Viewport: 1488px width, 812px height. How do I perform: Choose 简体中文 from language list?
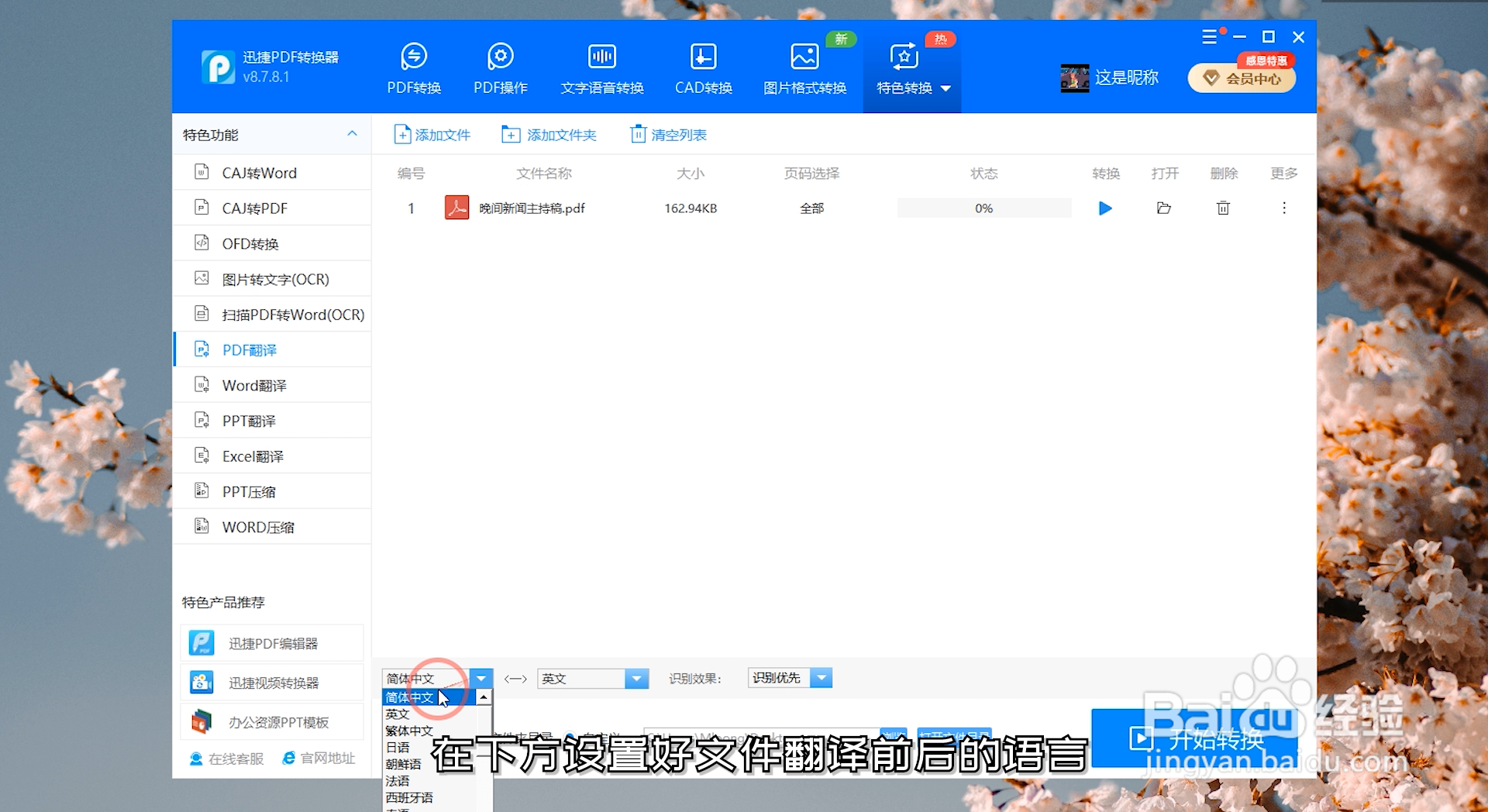429,697
